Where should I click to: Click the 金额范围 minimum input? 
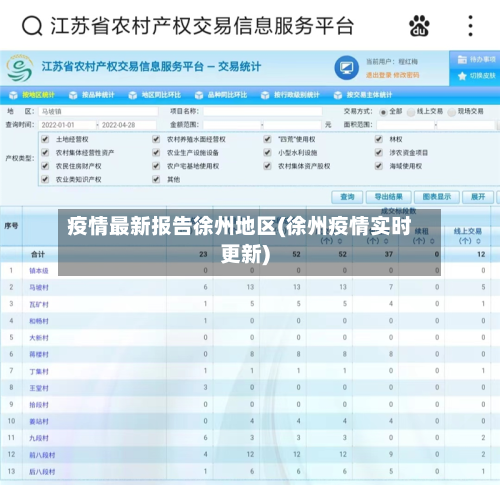232,125
